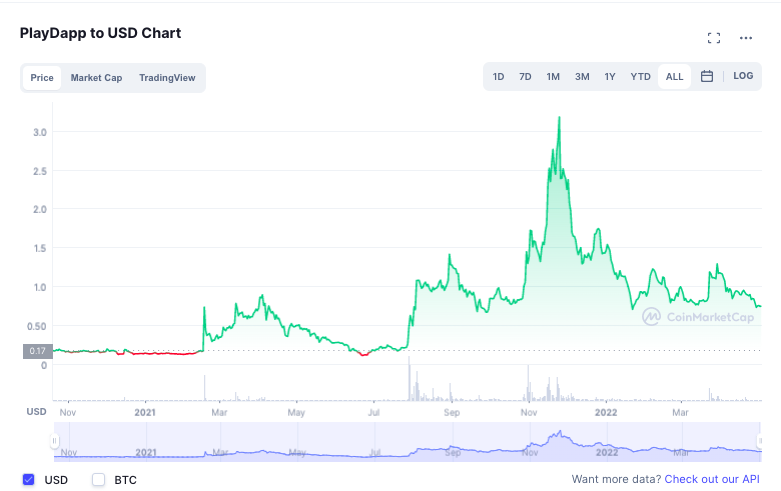Click the right range slider handle
This screenshot has width=781, height=491.
(x=760, y=441)
